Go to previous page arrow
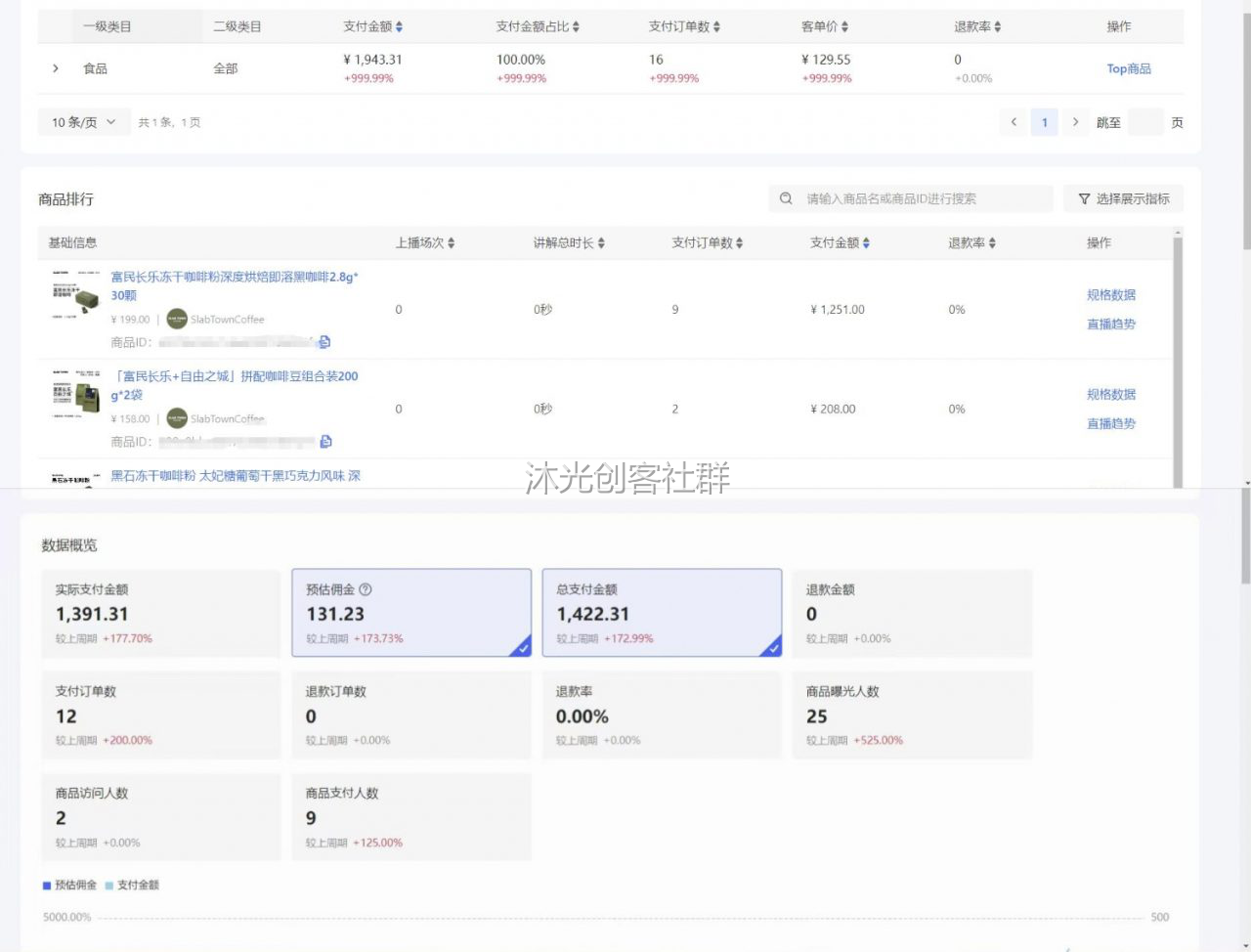1251x952 pixels. click(x=1014, y=122)
